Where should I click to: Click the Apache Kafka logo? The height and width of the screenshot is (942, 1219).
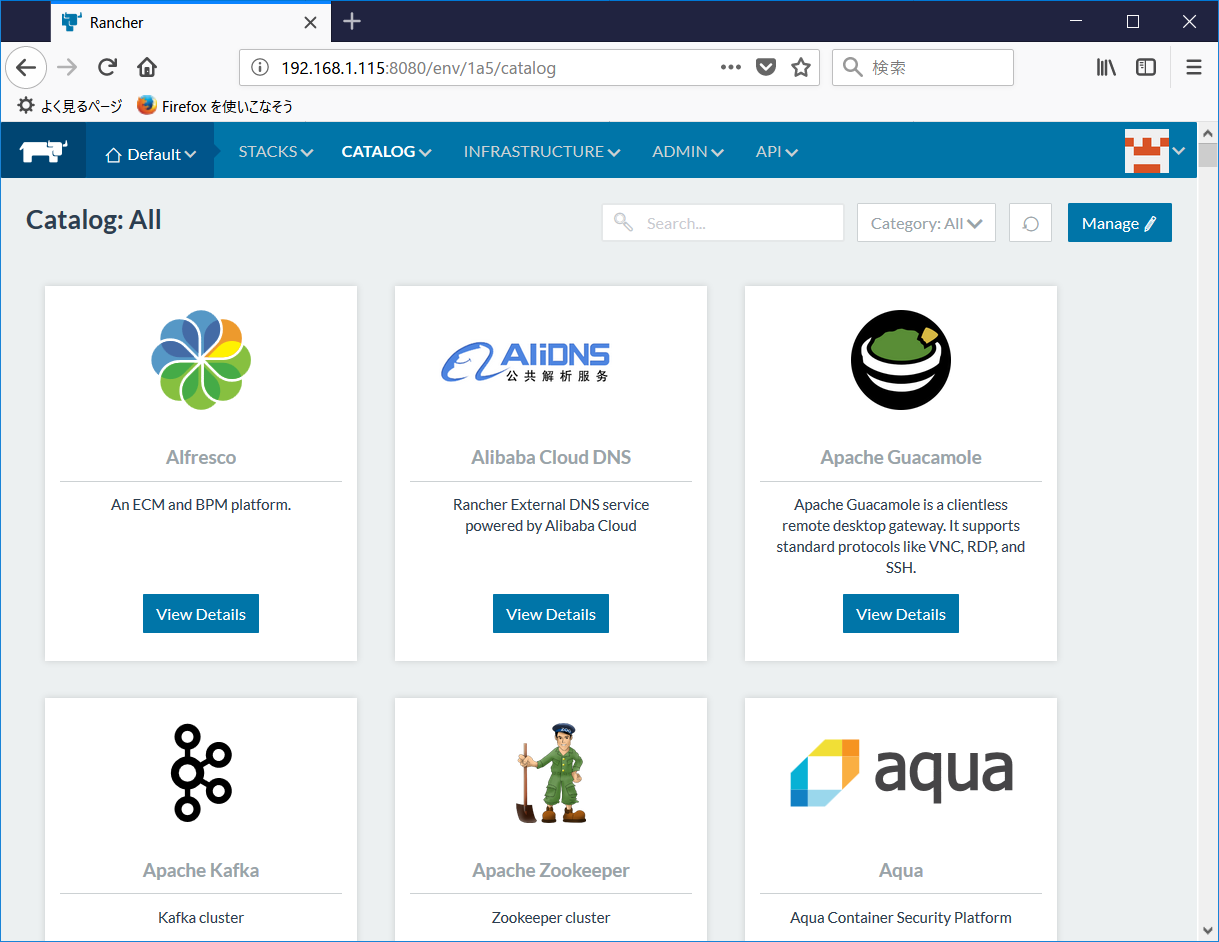point(201,773)
